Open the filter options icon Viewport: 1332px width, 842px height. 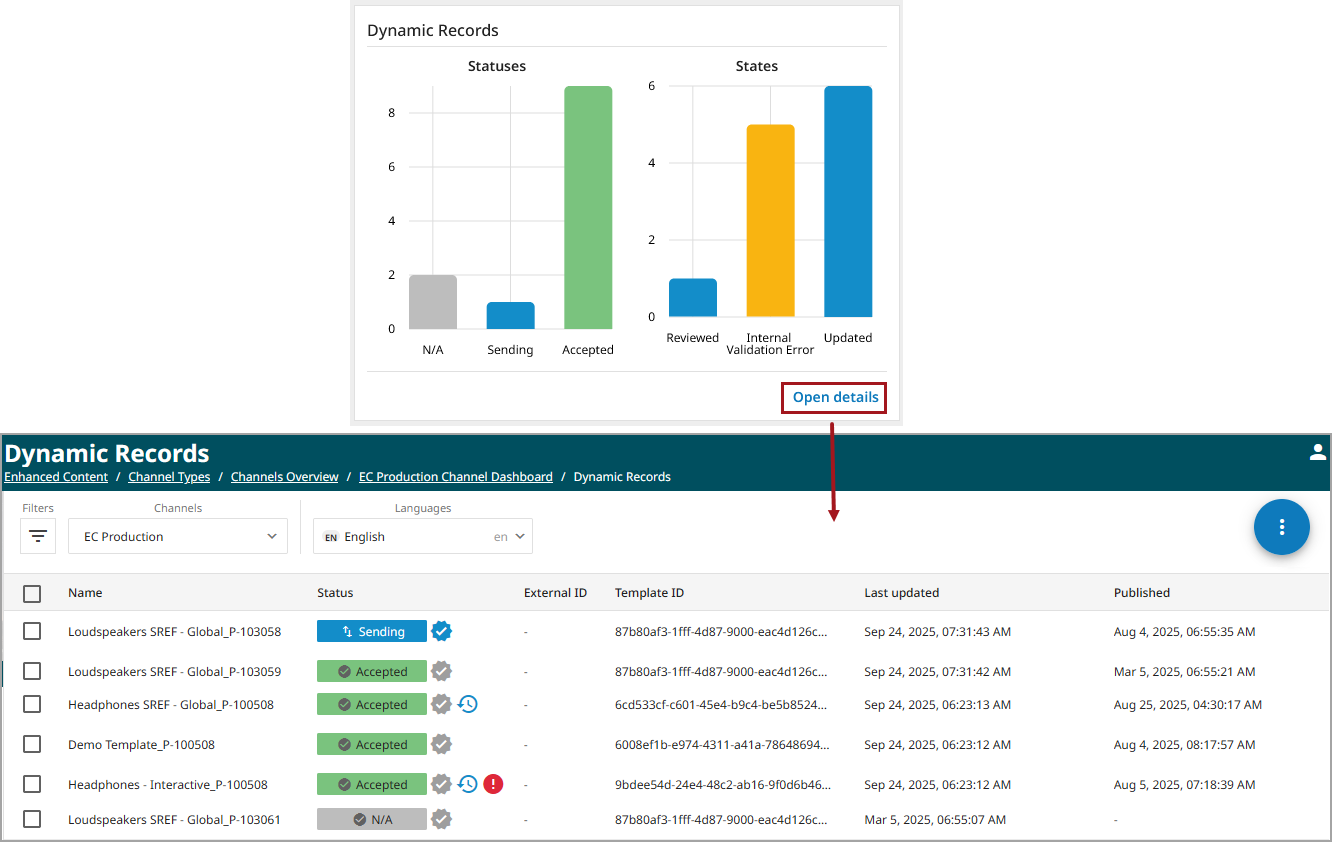(38, 537)
